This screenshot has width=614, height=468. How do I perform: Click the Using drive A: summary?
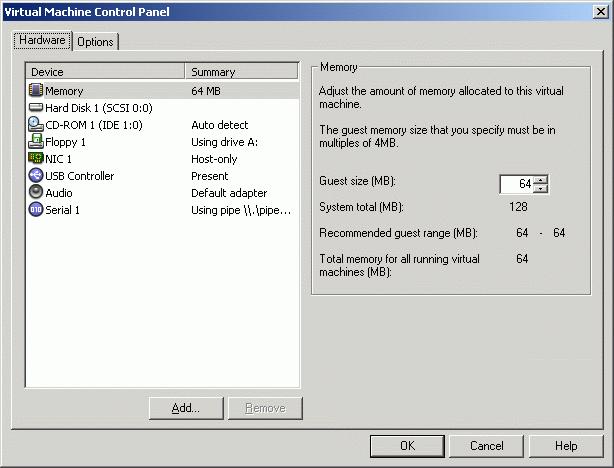[224, 142]
